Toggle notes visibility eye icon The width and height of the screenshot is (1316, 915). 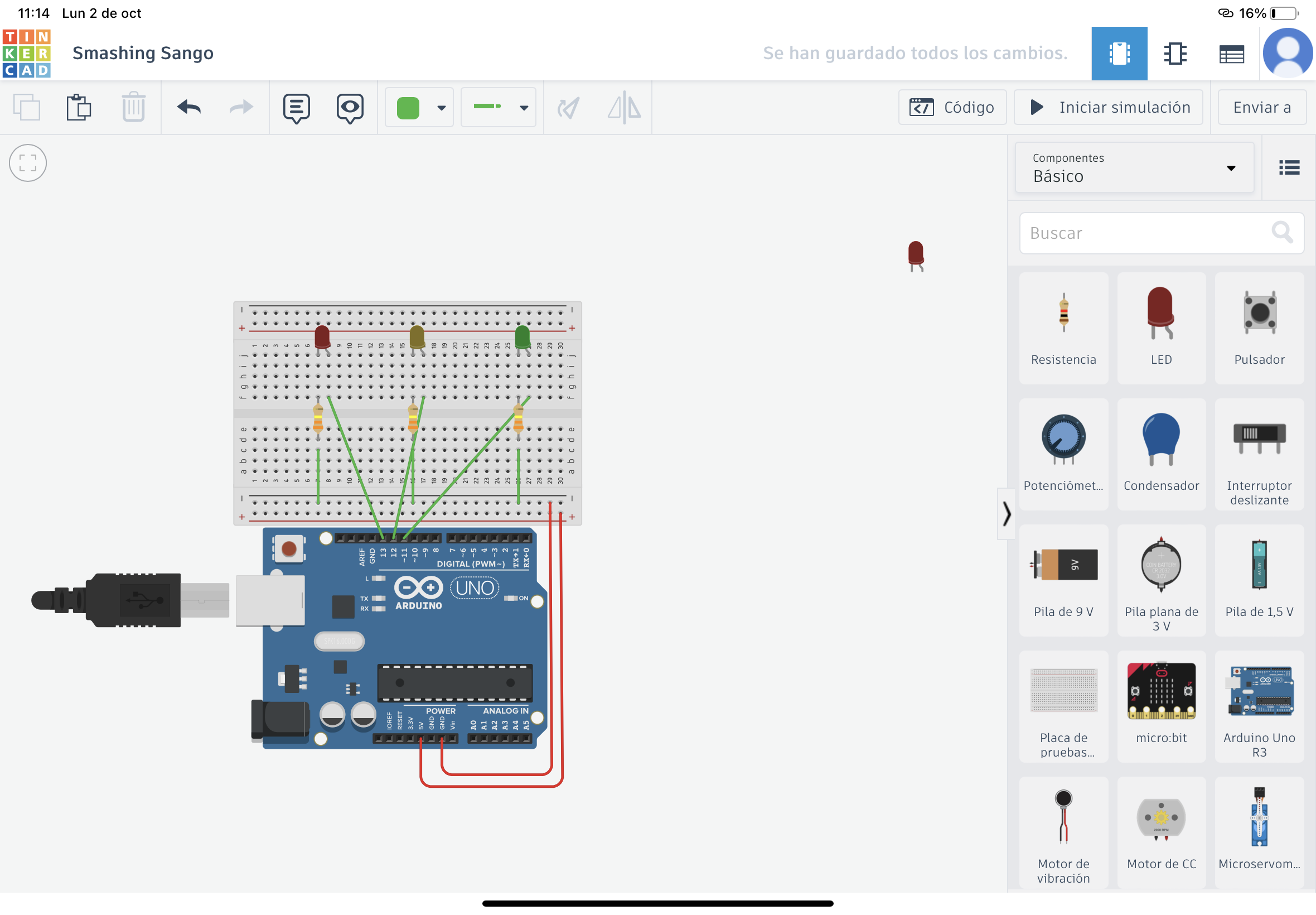(x=350, y=107)
